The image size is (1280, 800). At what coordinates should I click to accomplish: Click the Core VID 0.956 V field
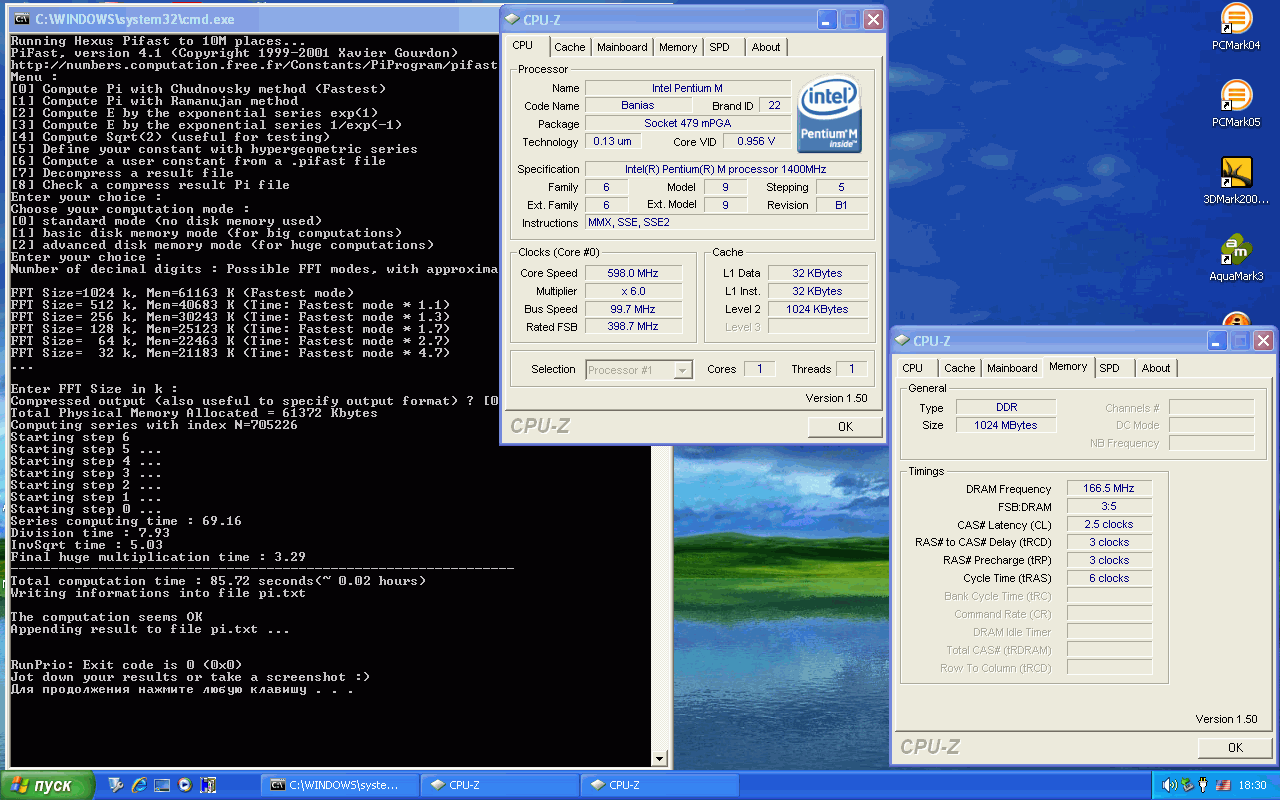coord(756,141)
